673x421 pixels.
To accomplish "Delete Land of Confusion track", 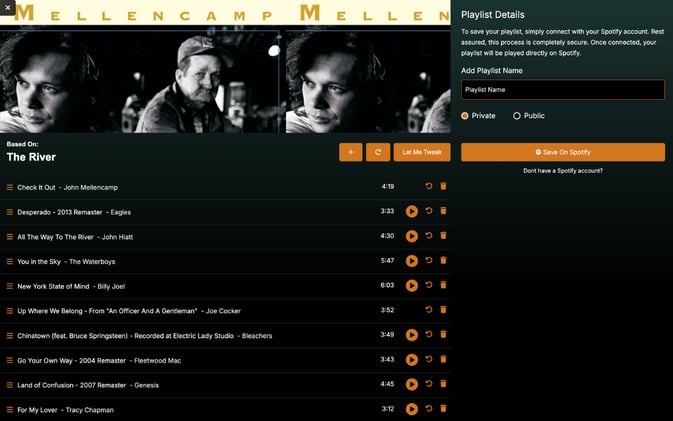I will tap(443, 384).
